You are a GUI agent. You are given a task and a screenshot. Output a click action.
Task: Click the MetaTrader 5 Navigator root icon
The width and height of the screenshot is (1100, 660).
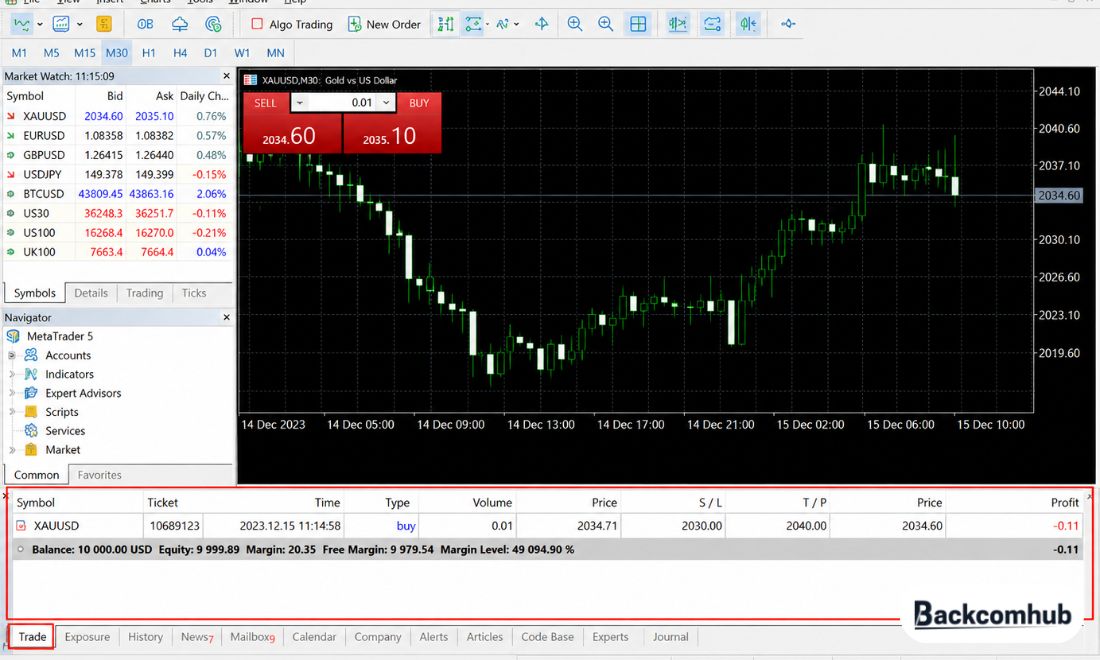[x=13, y=336]
